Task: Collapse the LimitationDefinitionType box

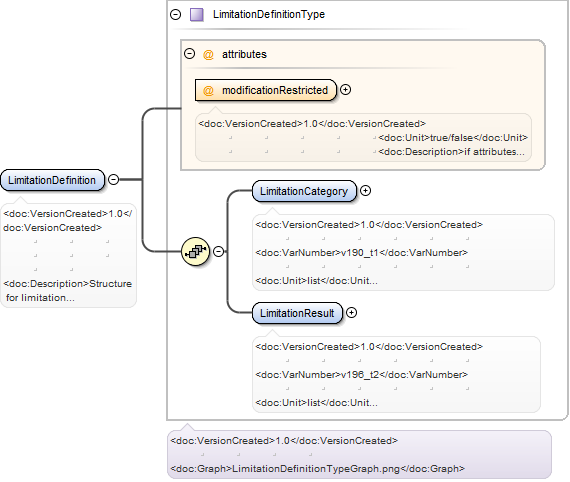Action: (176, 15)
